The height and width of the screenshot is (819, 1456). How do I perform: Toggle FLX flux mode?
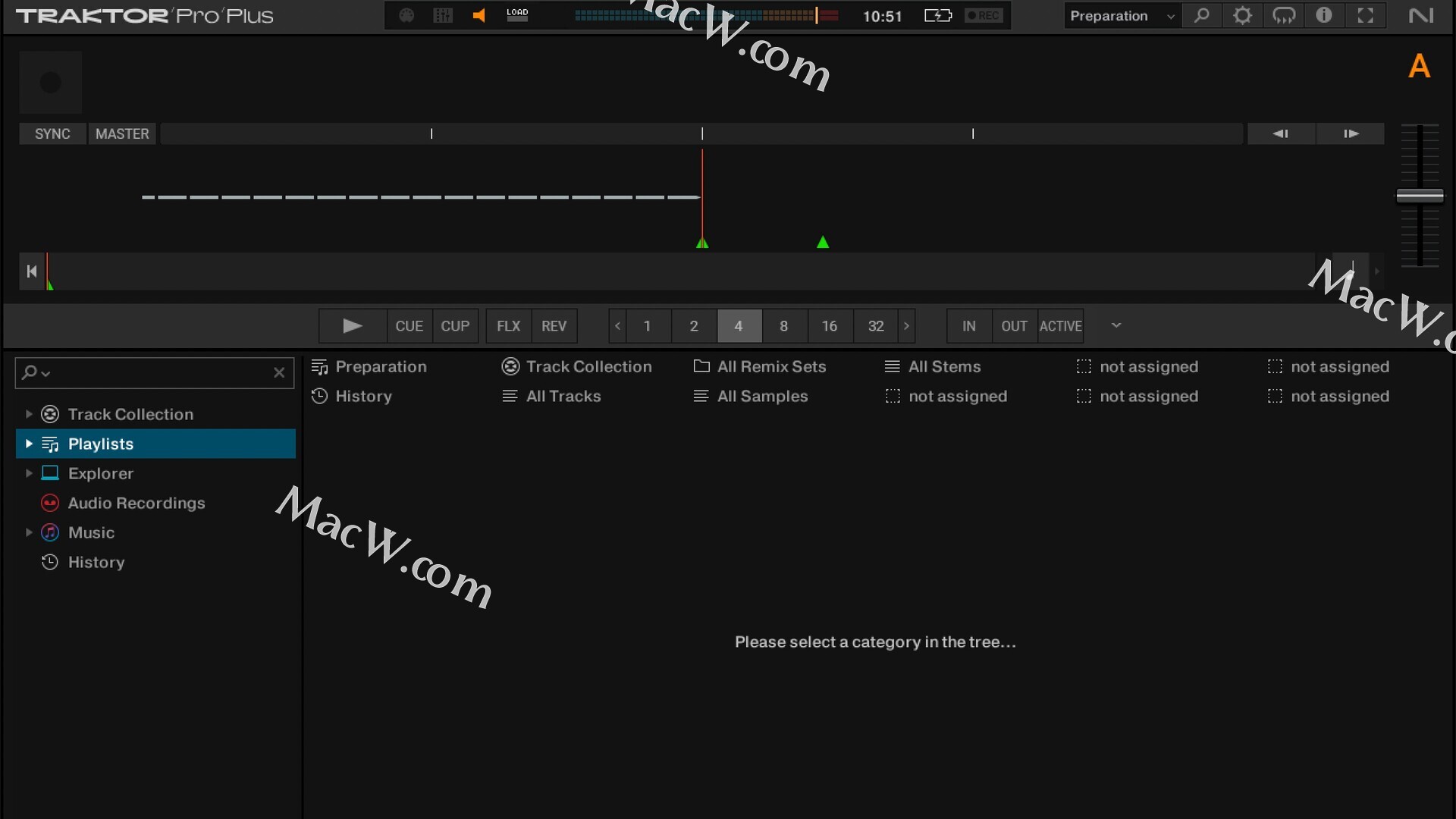[508, 326]
